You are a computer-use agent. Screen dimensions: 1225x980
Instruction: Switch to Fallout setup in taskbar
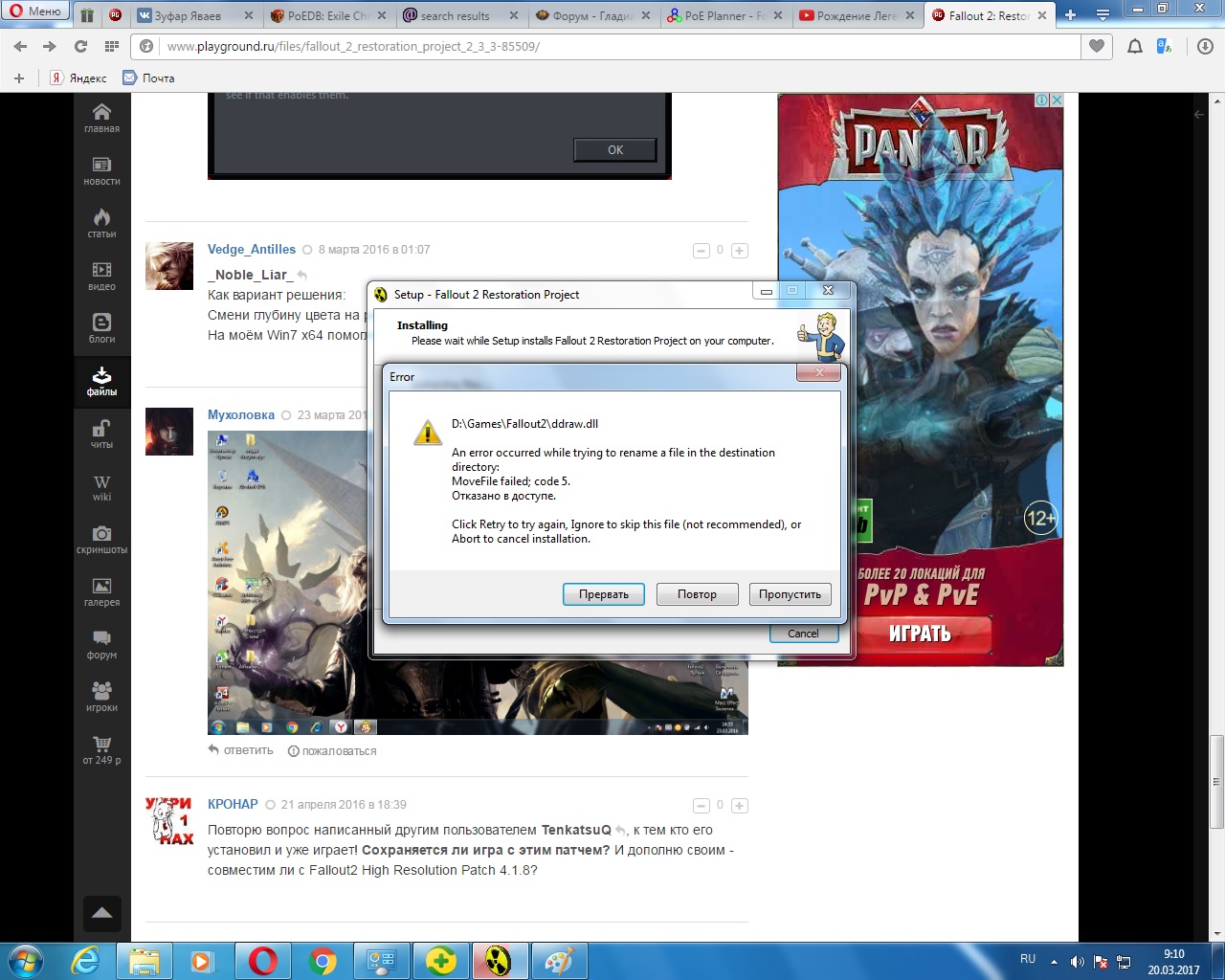[x=501, y=961]
